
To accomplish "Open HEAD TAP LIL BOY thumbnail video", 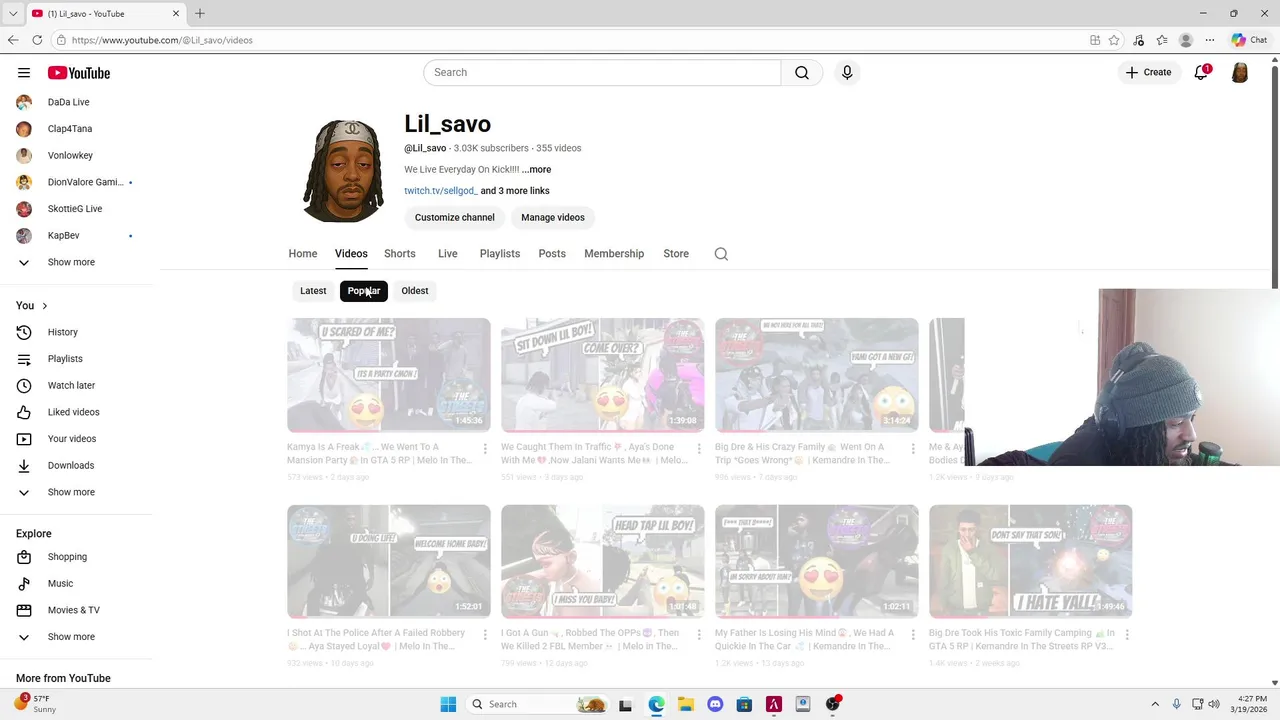I will (x=603, y=562).
